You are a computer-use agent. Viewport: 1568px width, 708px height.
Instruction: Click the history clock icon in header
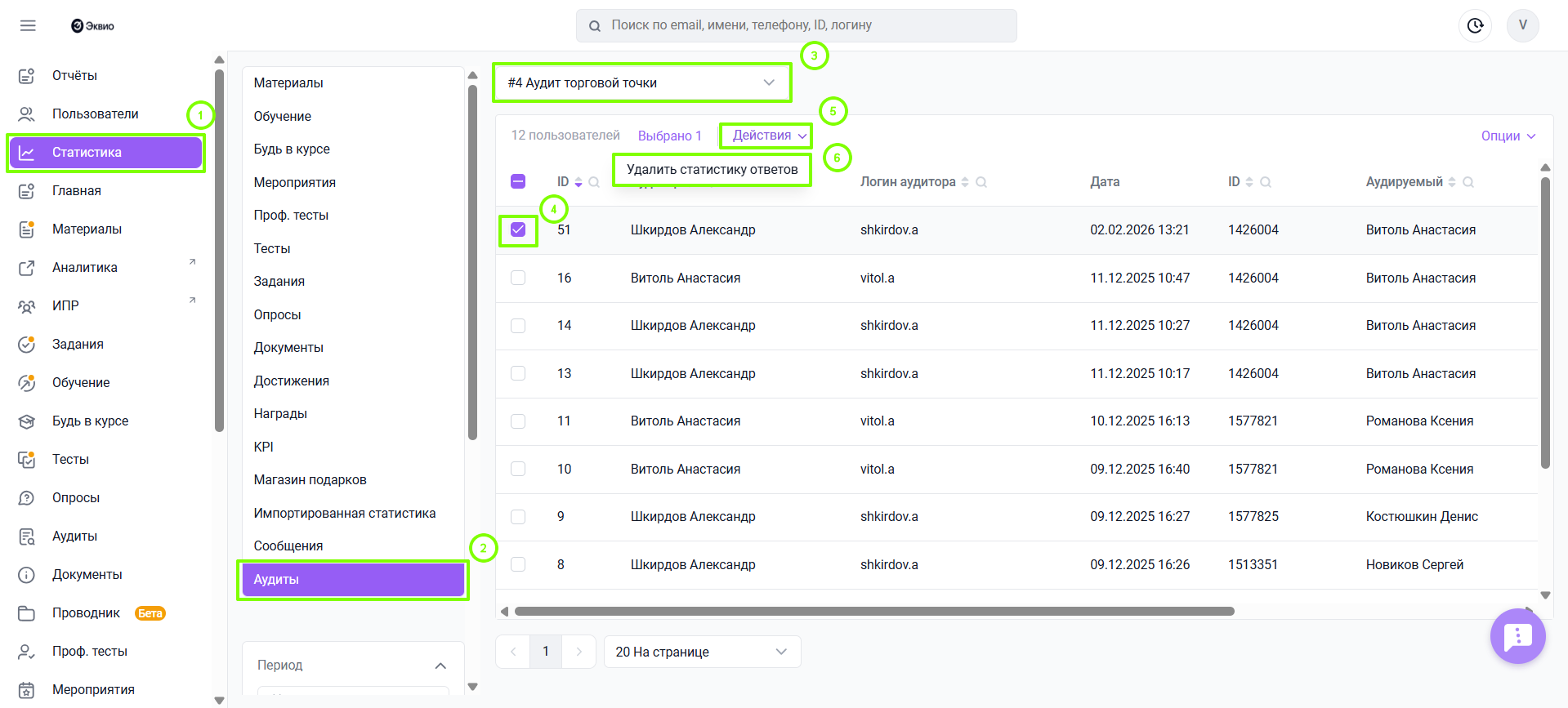tap(1475, 25)
